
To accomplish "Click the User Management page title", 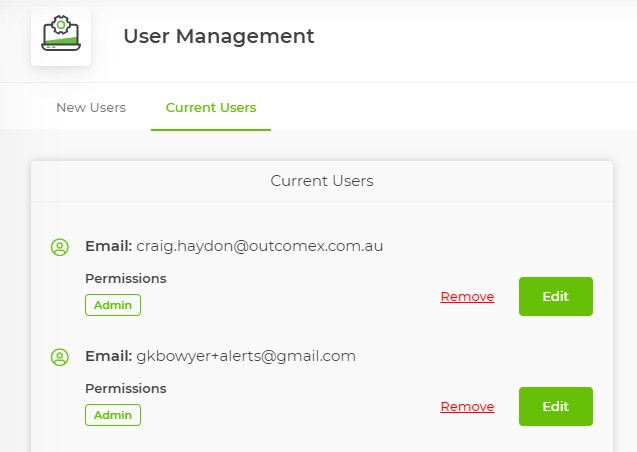I will tap(218, 37).
